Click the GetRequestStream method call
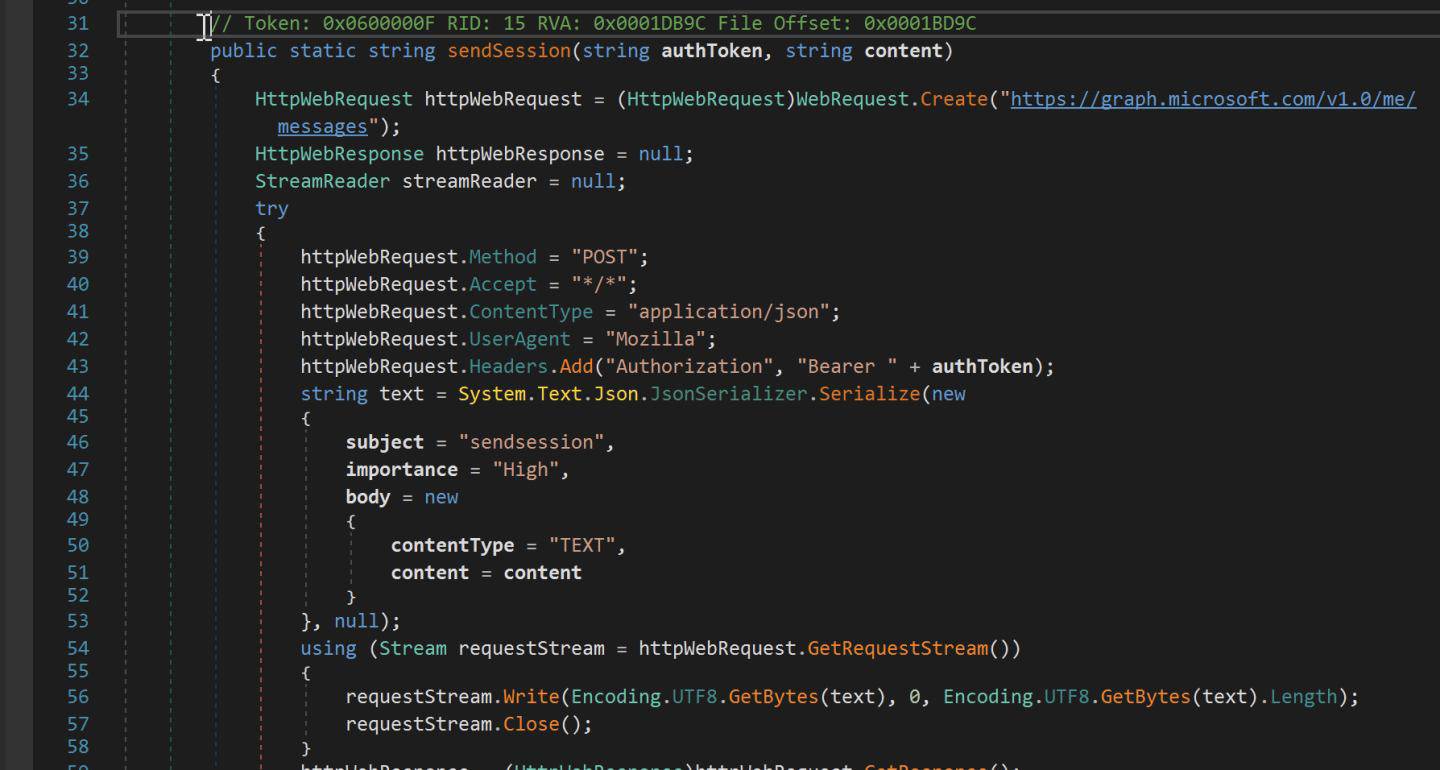This screenshot has height=770, width=1440. (897, 649)
